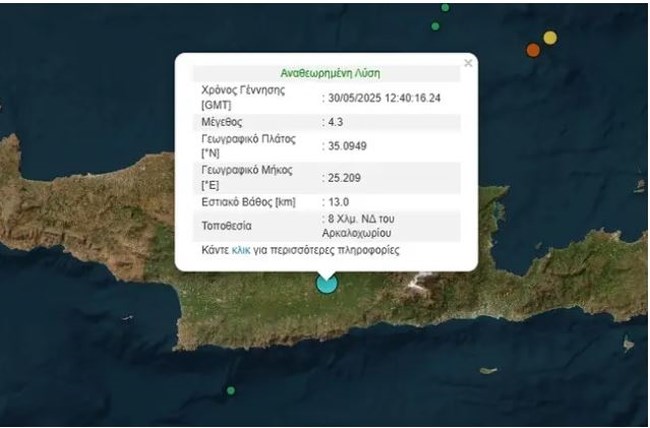Follow the blue 'κλικ' link for more information
Viewport: 650px width, 428px height.
pos(241,250)
